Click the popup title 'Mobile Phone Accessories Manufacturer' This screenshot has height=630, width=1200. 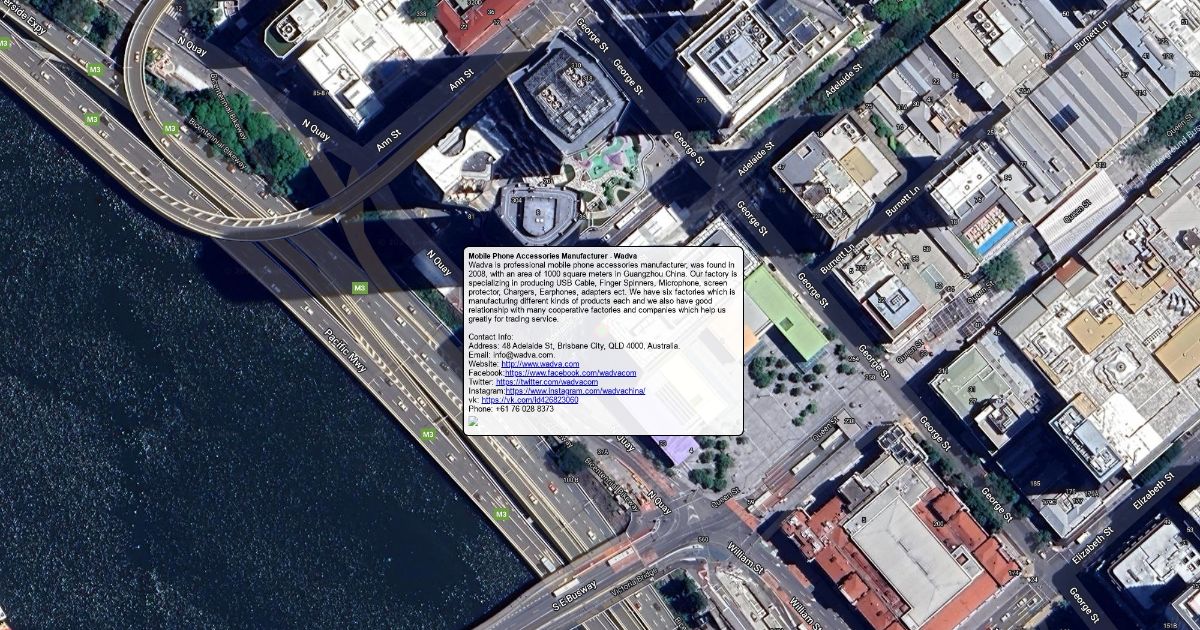(x=560, y=256)
